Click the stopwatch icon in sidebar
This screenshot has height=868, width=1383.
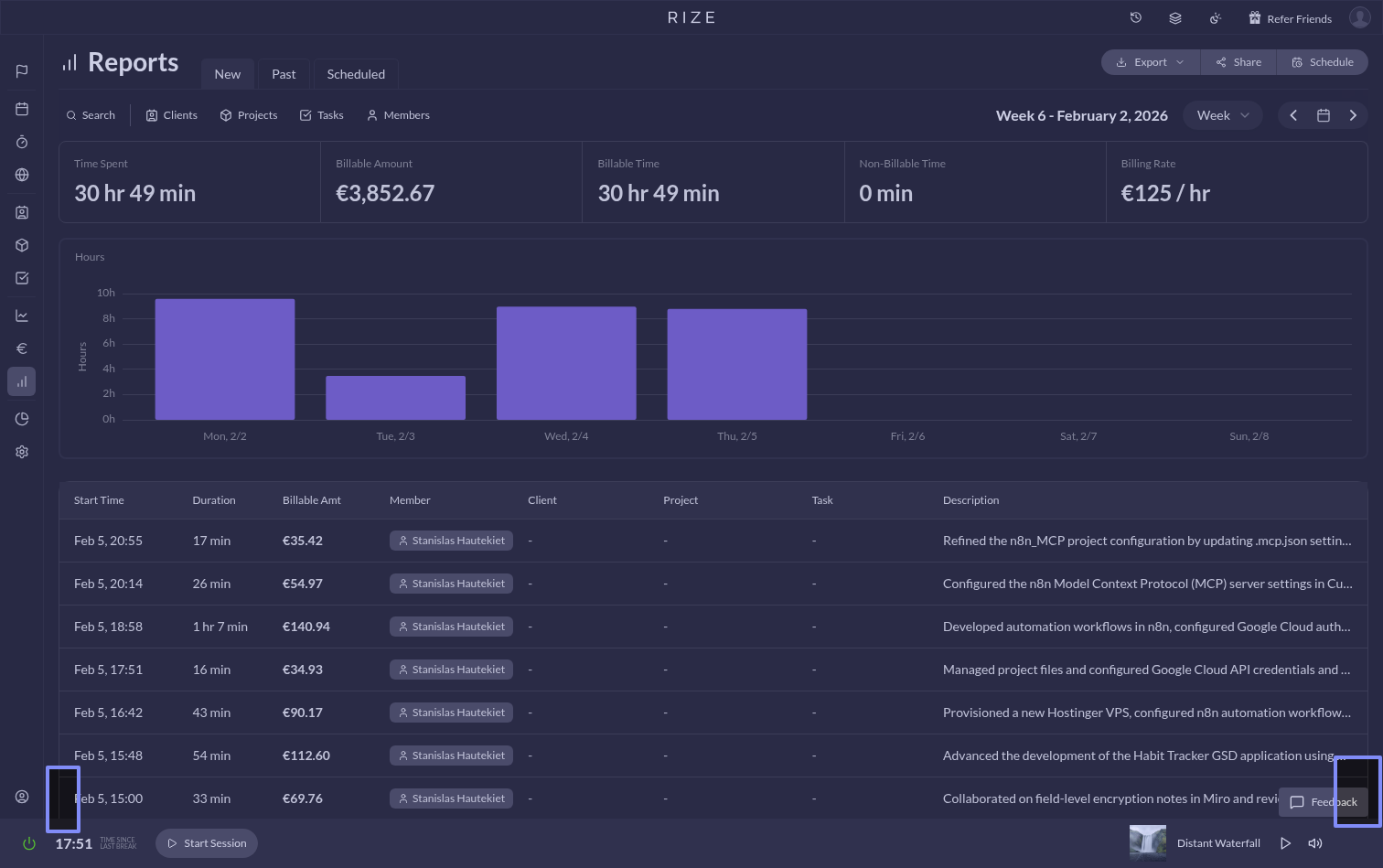click(x=22, y=142)
